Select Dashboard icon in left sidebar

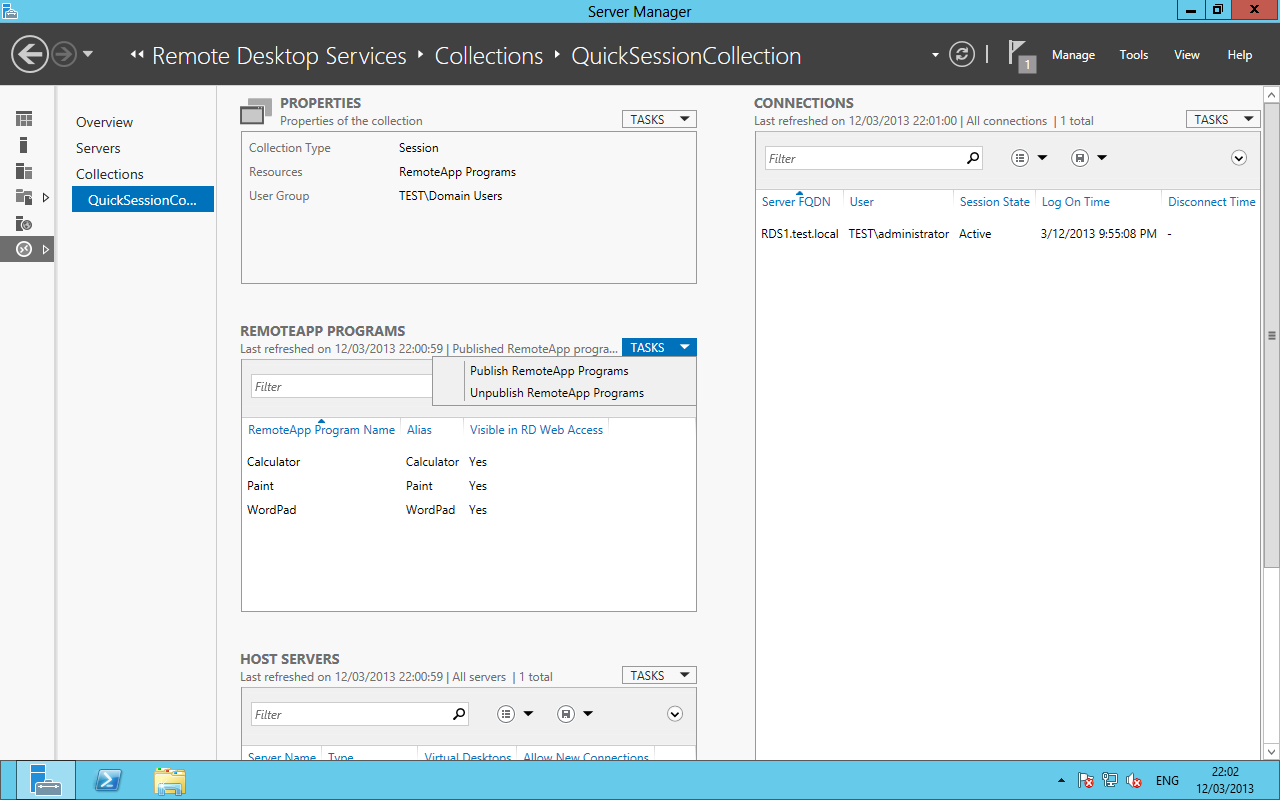(24, 119)
